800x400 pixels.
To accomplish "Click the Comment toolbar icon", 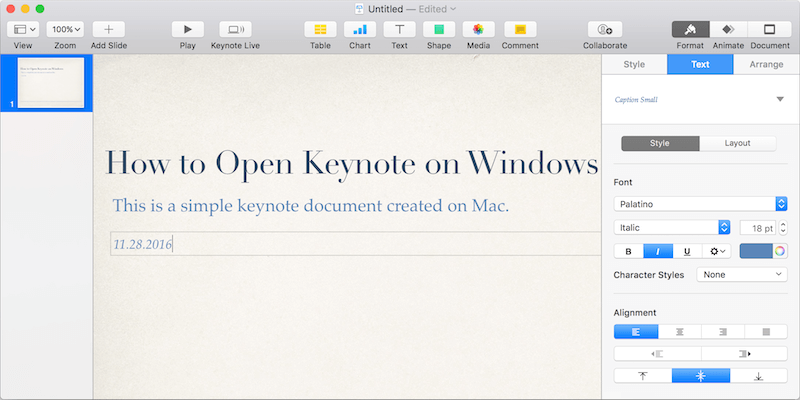I will (520, 30).
